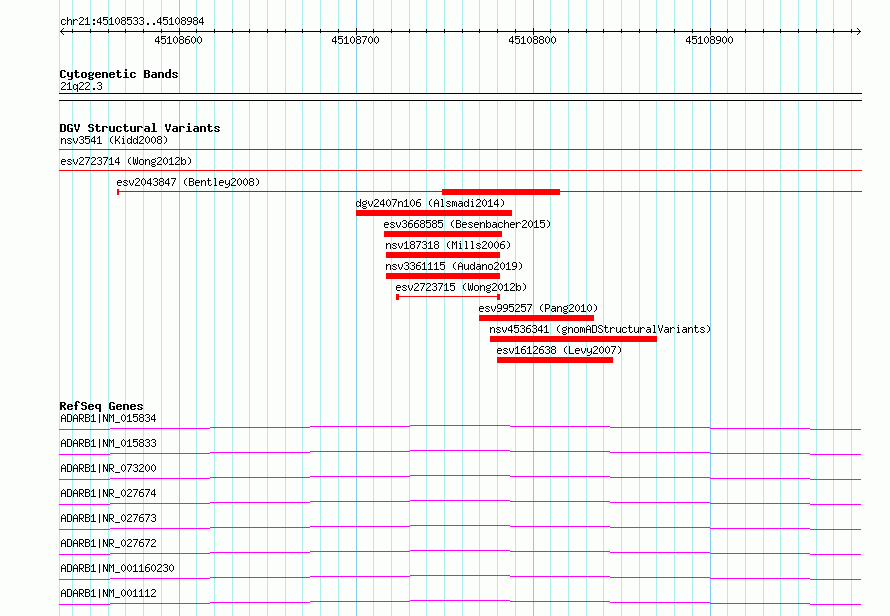890x616 pixels.
Task: Open the ADARB1|NR_027674 transcript label
Action: [x=108, y=493]
